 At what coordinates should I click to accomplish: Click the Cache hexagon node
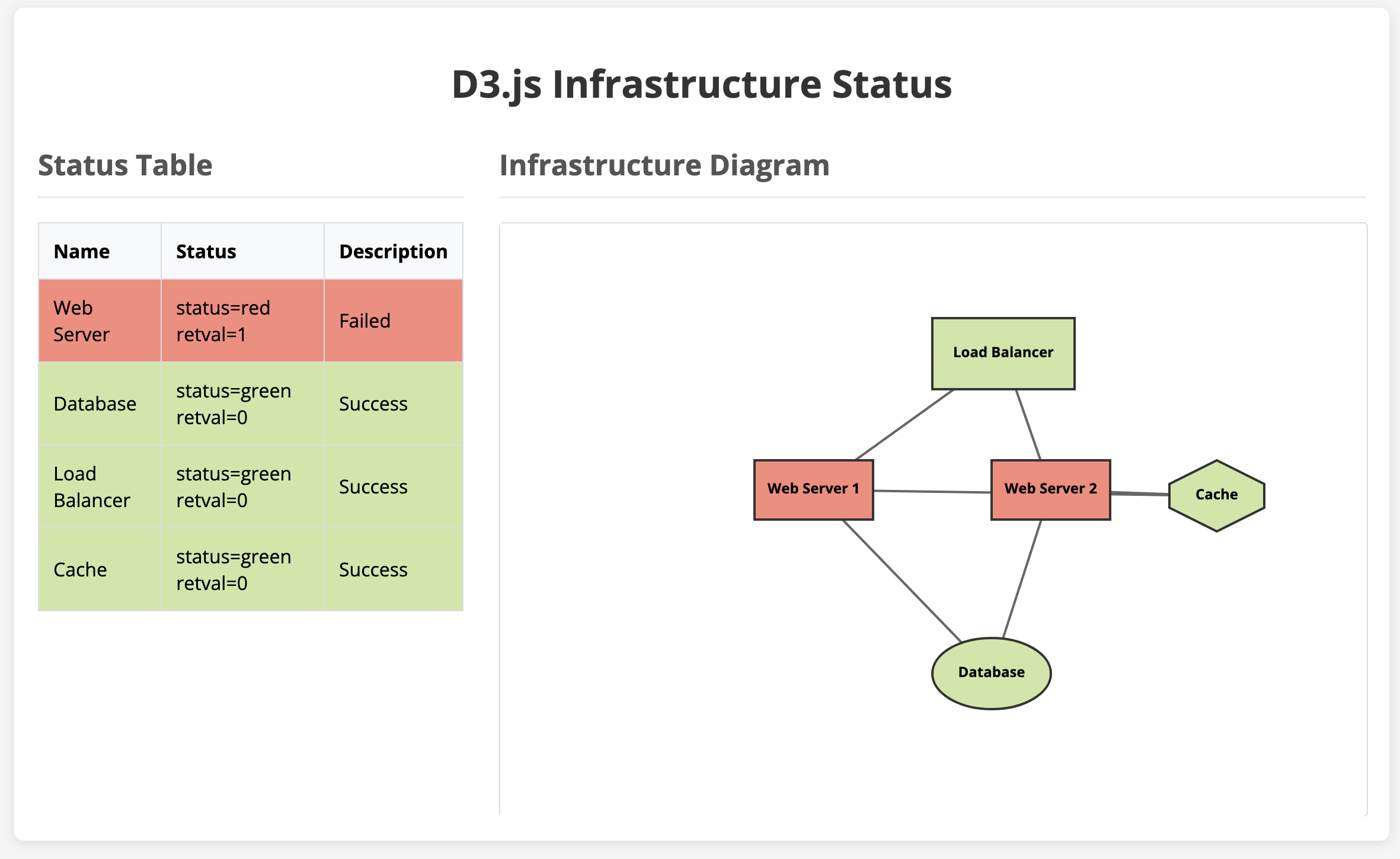tap(1216, 496)
